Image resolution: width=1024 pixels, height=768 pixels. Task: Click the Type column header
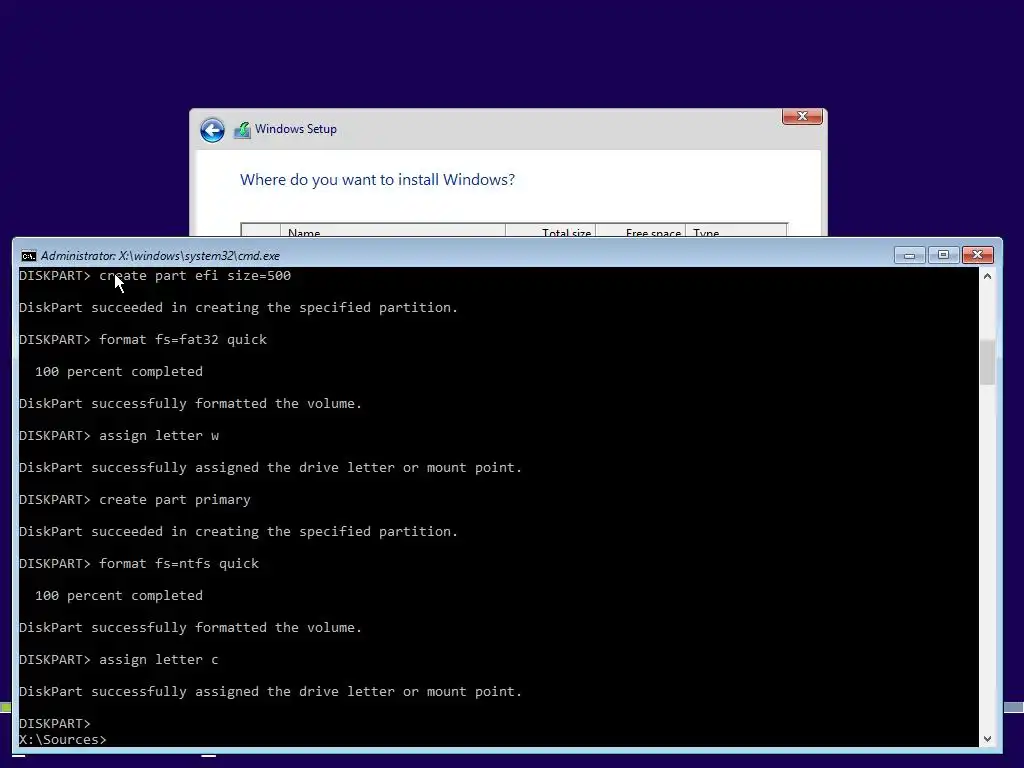(736, 232)
